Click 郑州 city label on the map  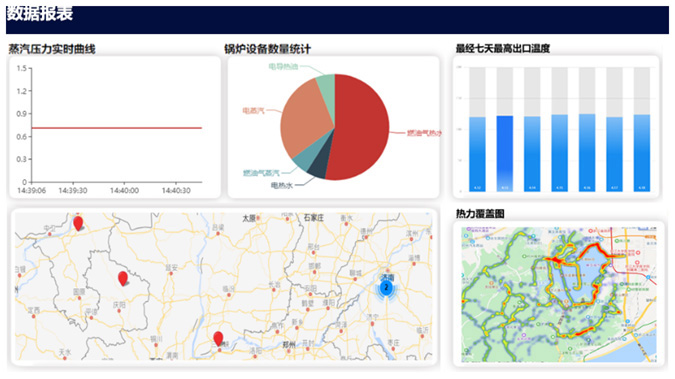click(x=289, y=345)
